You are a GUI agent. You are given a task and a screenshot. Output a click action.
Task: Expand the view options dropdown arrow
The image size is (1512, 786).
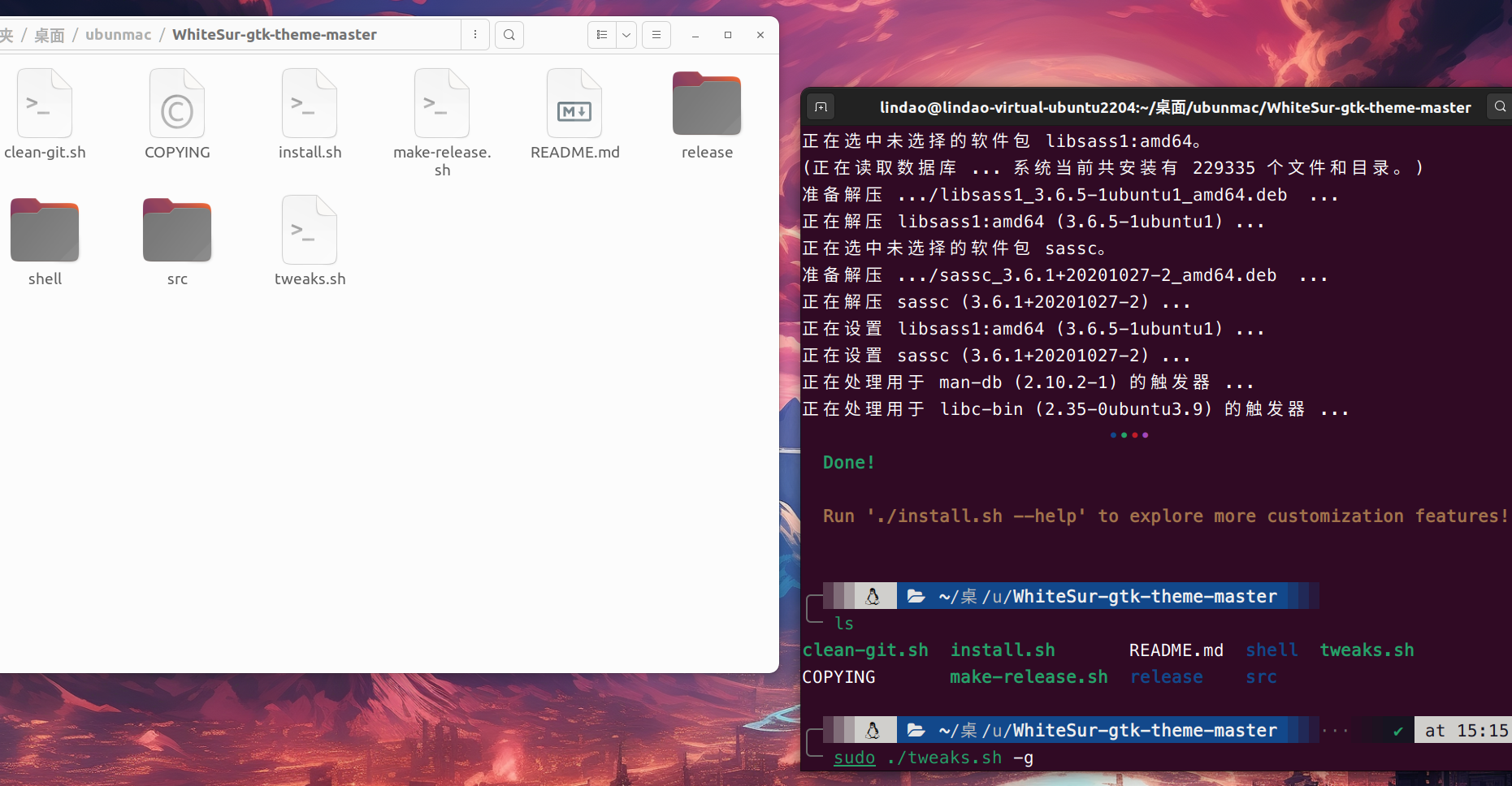[x=626, y=35]
